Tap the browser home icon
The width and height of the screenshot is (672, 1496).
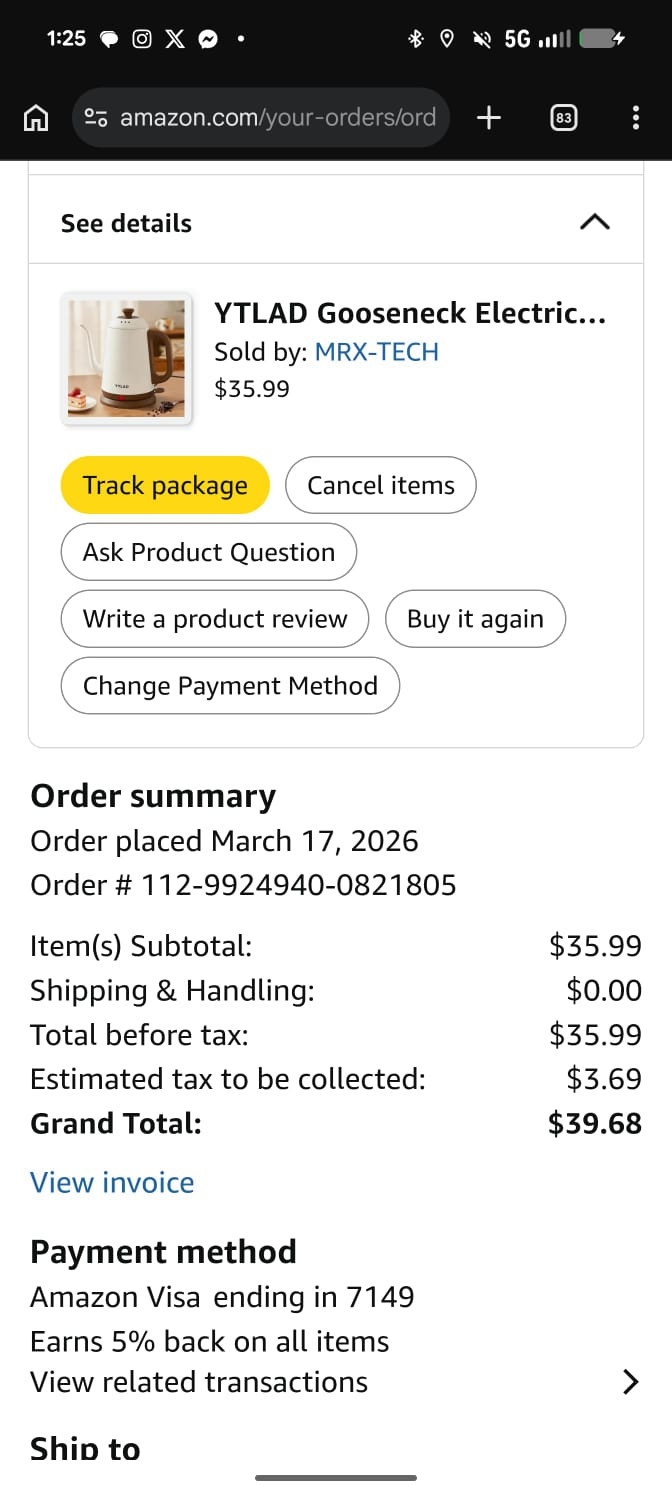[35, 119]
